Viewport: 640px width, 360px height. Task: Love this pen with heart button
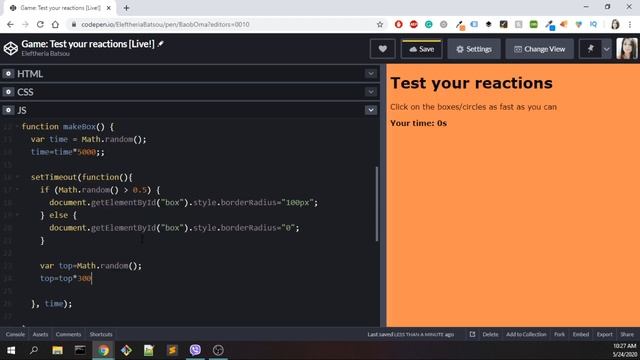click(382, 49)
